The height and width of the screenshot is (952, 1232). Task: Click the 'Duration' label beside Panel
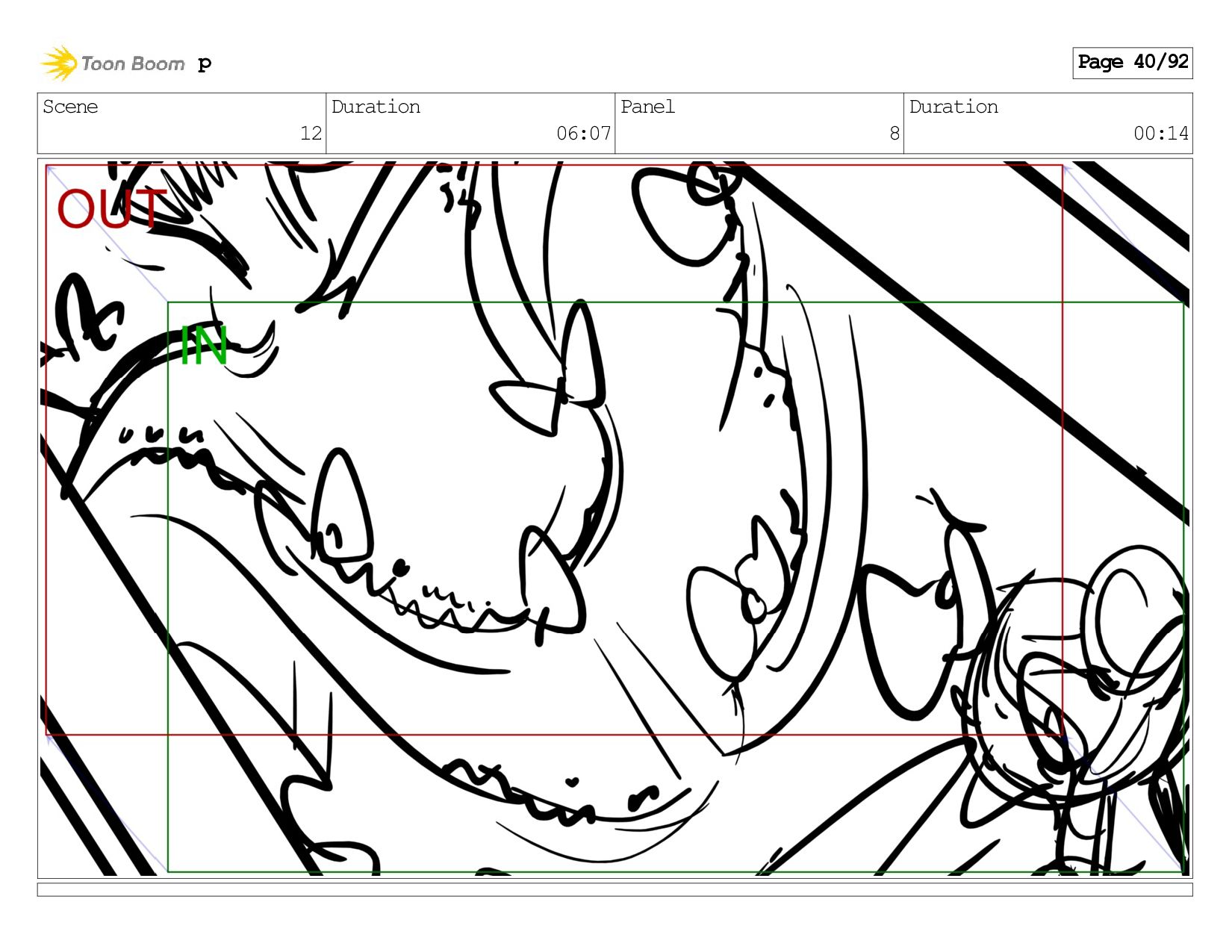point(953,107)
